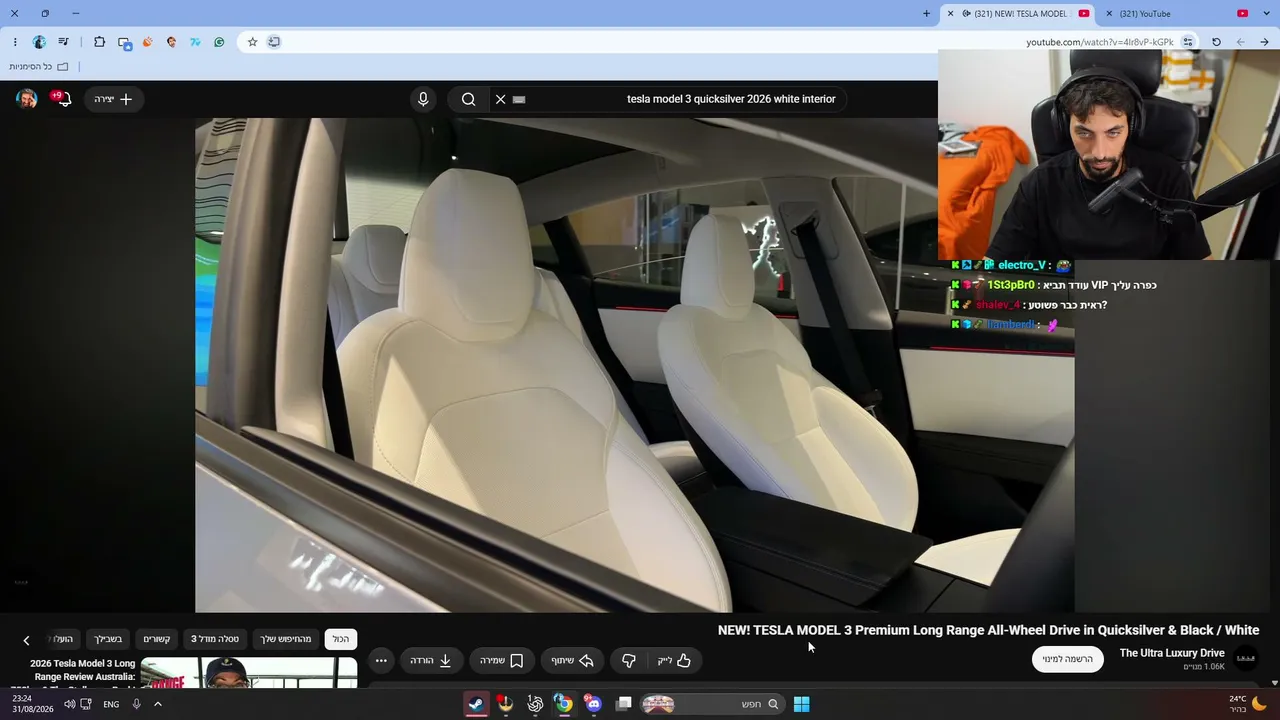Select the "בשבילך" filter chip
The height and width of the screenshot is (720, 1280).
click(108, 639)
